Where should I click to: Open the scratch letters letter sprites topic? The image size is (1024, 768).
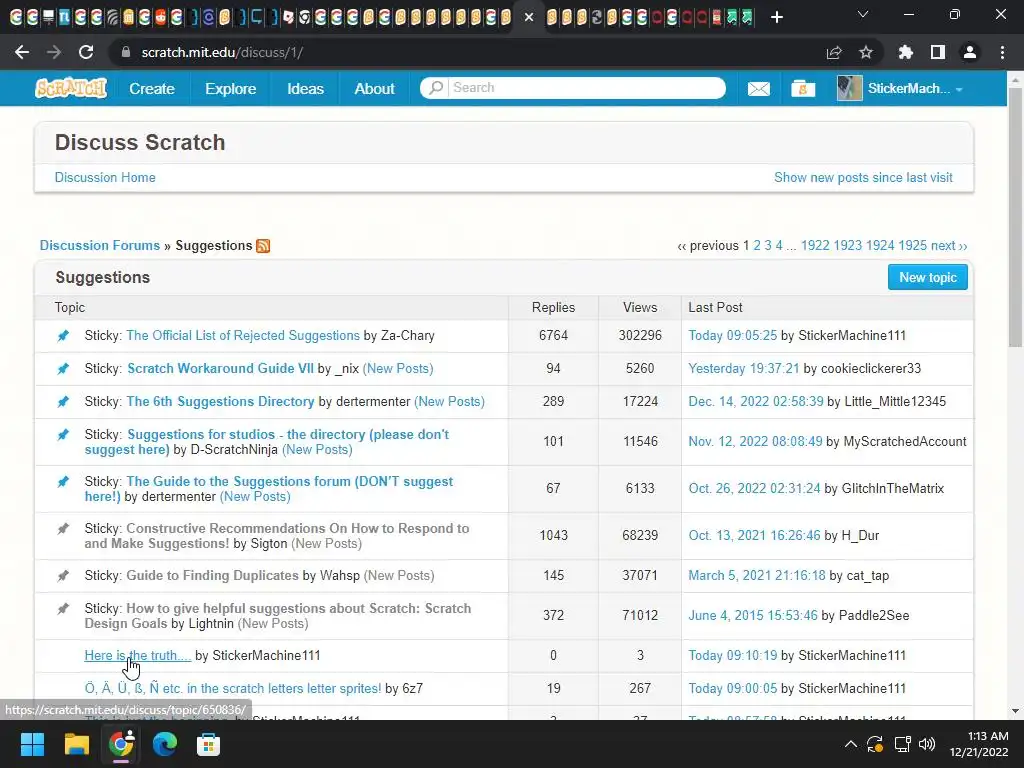point(232,688)
